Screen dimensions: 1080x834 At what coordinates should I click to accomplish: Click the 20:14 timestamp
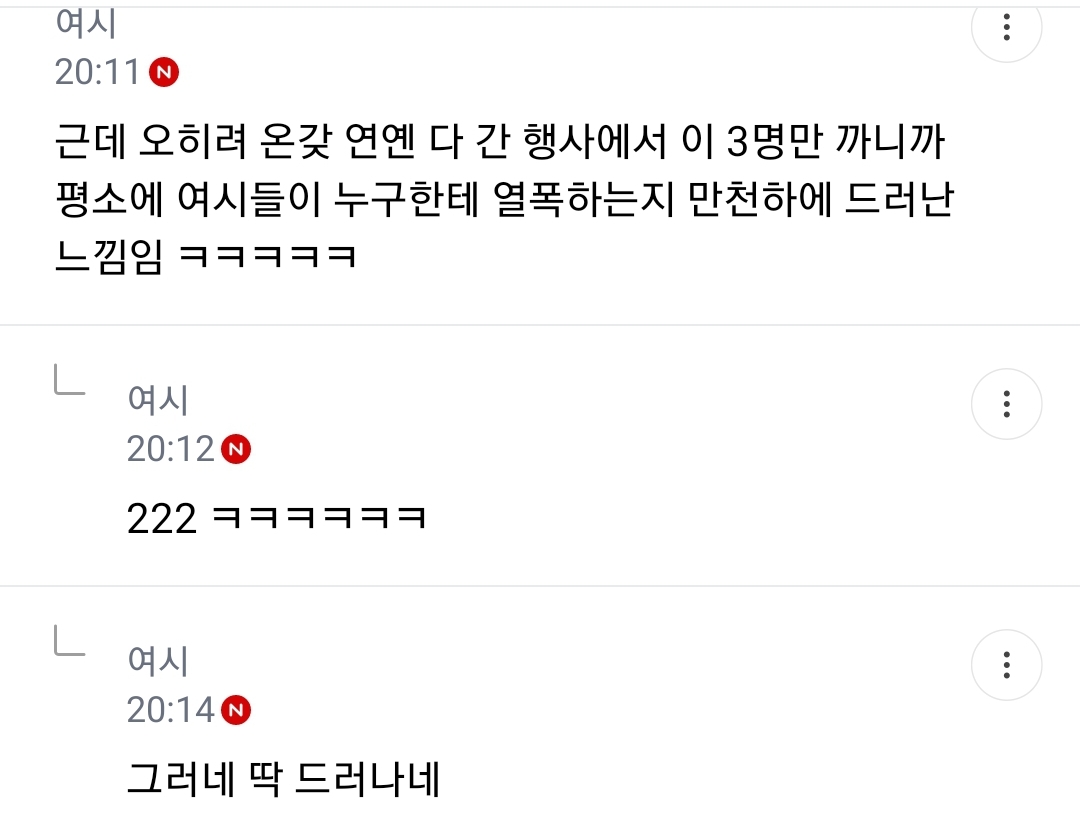tap(170, 710)
